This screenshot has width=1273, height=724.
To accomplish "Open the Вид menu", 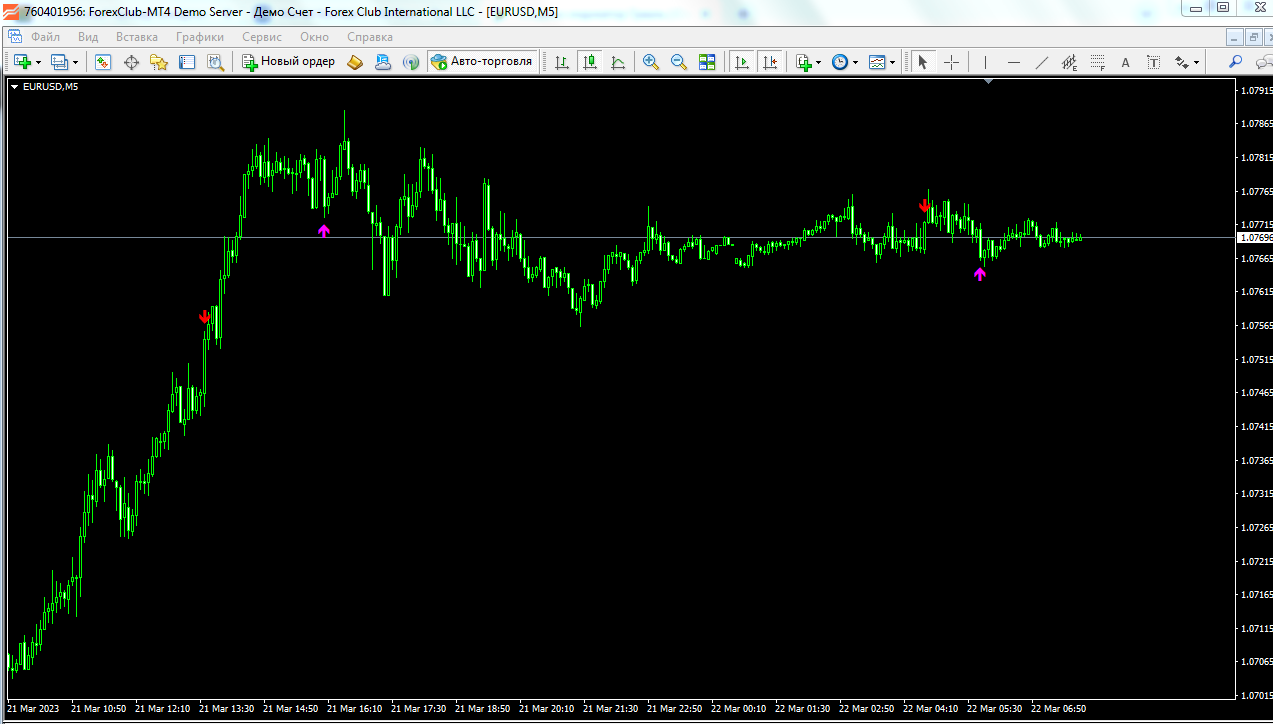I will pos(88,37).
